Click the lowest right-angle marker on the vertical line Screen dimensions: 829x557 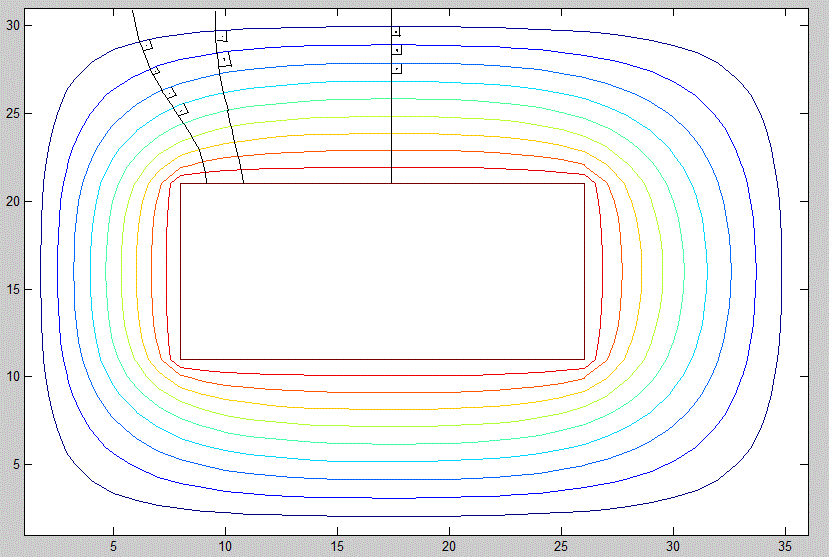396,68
